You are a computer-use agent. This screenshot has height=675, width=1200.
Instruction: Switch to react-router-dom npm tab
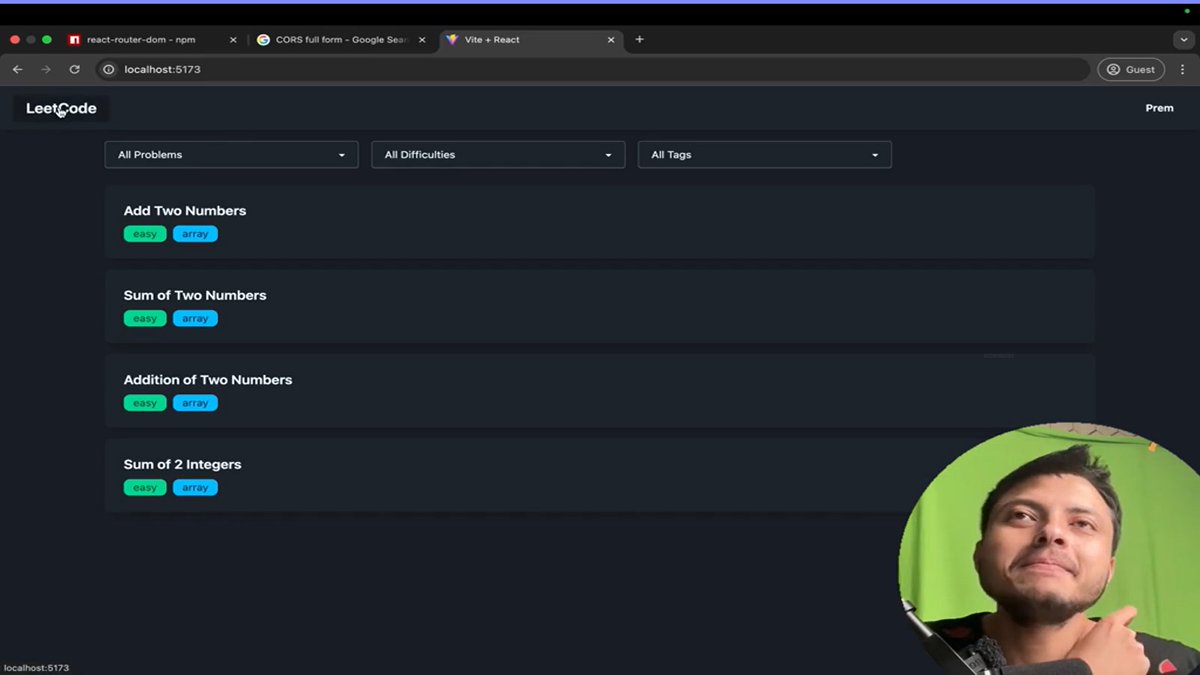pyautogui.click(x=153, y=40)
